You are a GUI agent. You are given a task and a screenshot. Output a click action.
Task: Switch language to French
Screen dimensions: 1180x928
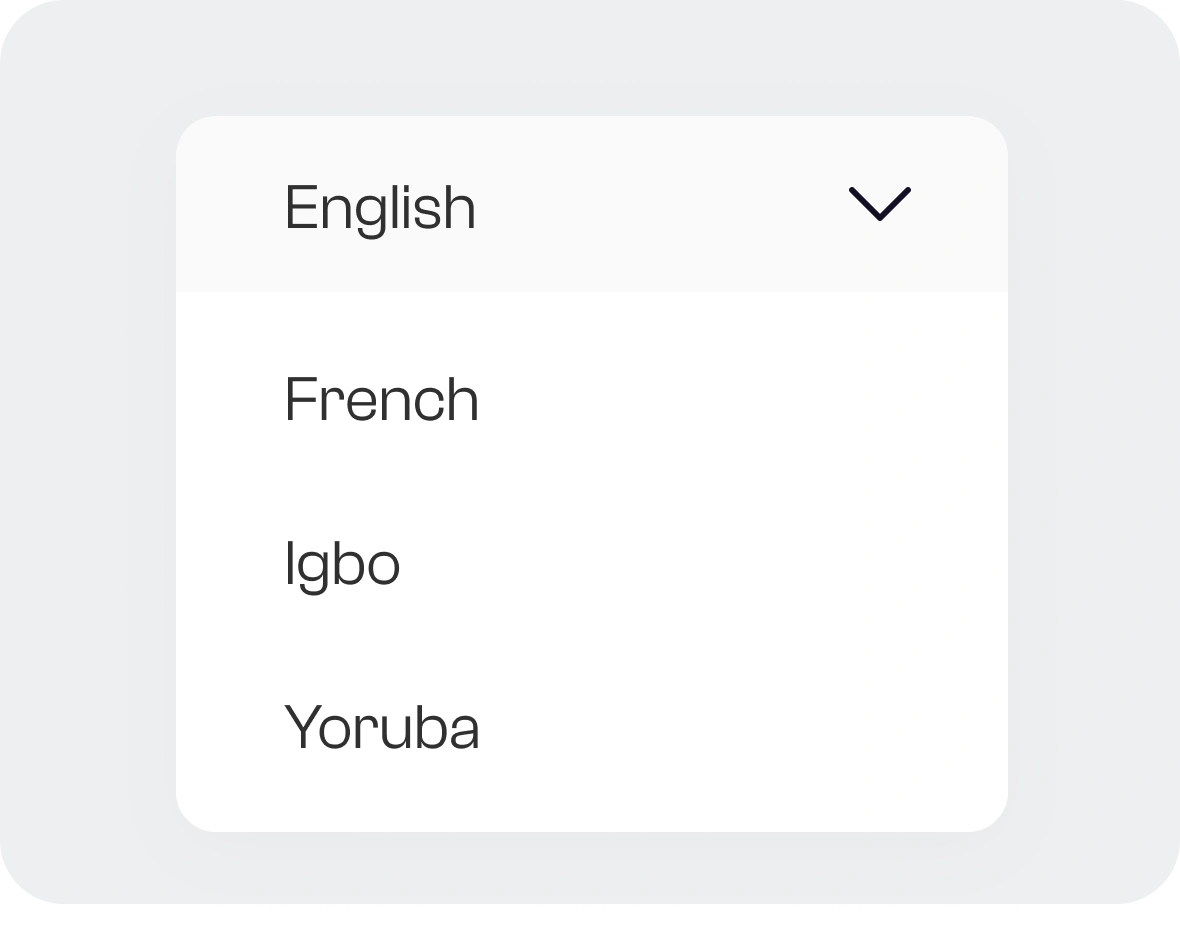[x=382, y=399]
